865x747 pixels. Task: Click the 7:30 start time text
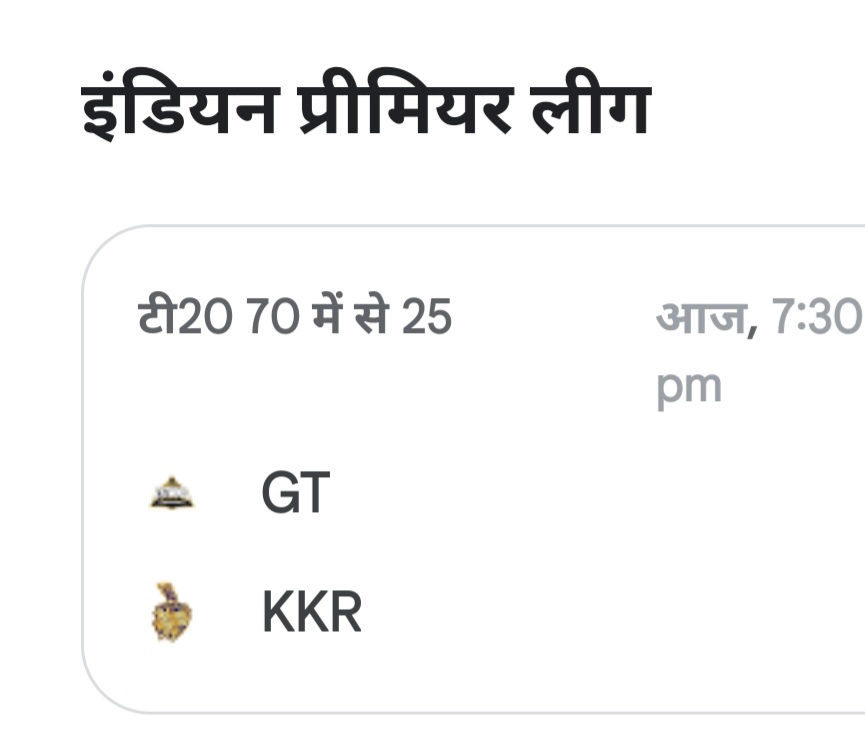(x=815, y=317)
